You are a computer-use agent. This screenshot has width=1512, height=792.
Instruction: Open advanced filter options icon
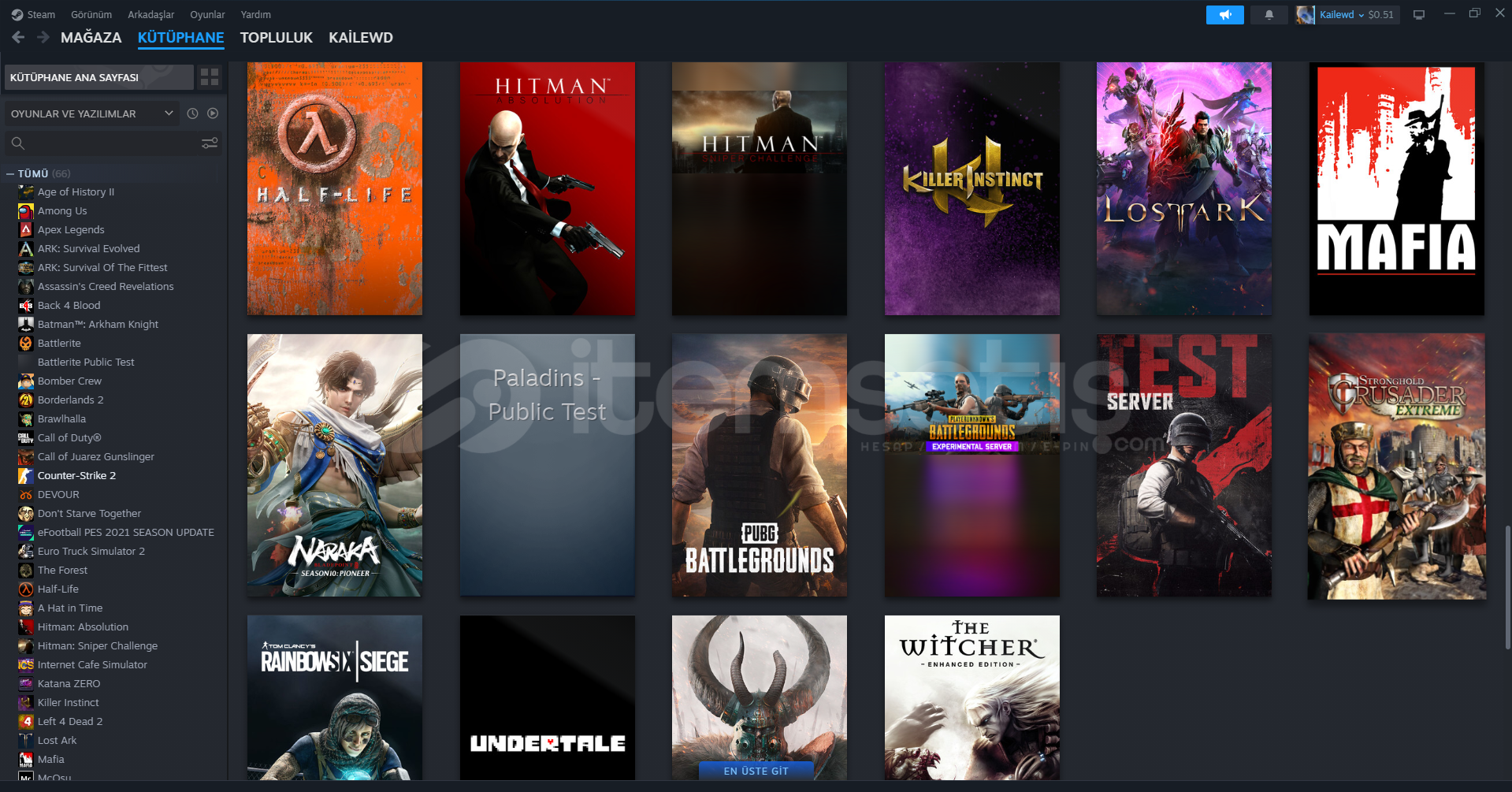(x=210, y=143)
